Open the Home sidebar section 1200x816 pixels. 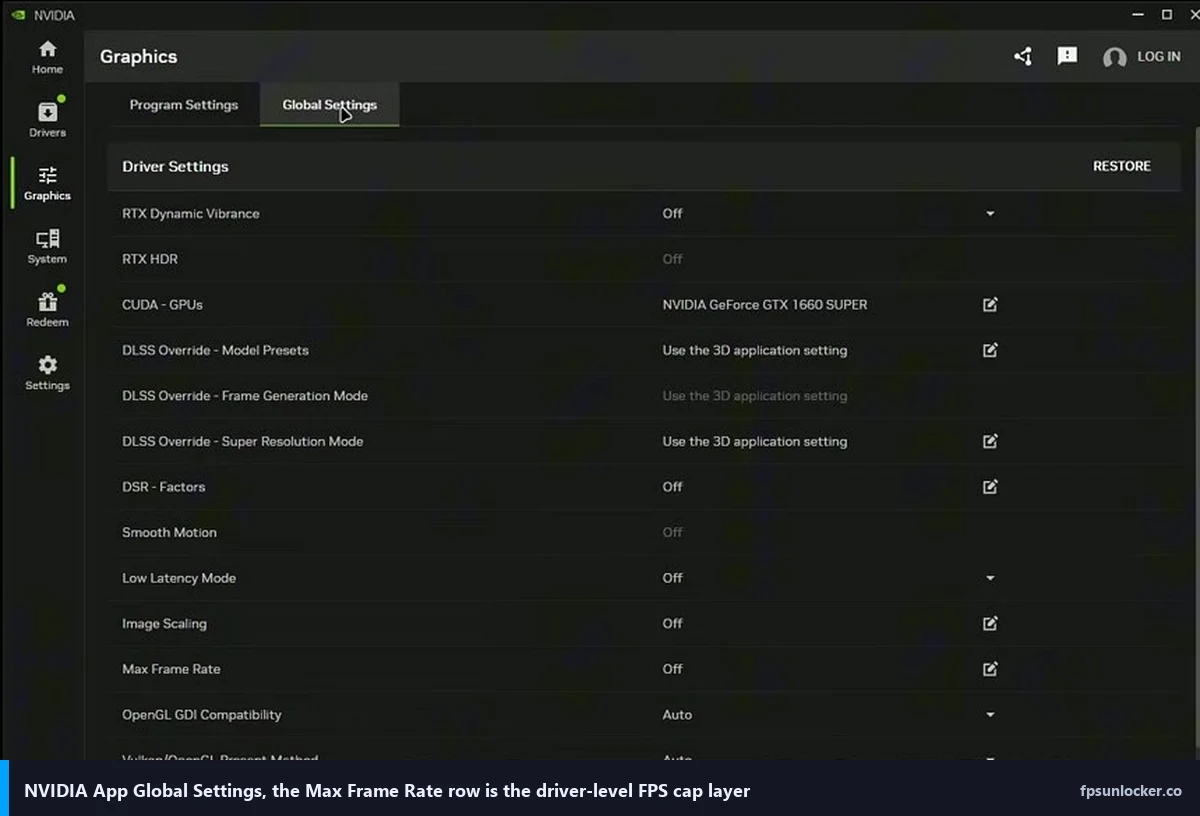click(47, 57)
